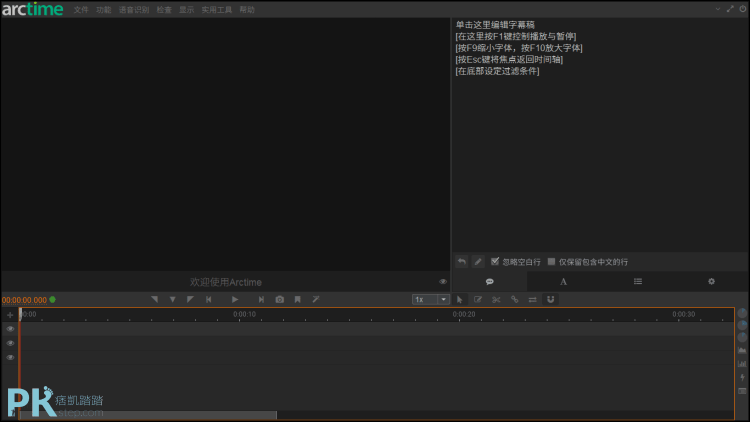Click the line [在底部设定过滤条件]

pyautogui.click(x=497, y=71)
